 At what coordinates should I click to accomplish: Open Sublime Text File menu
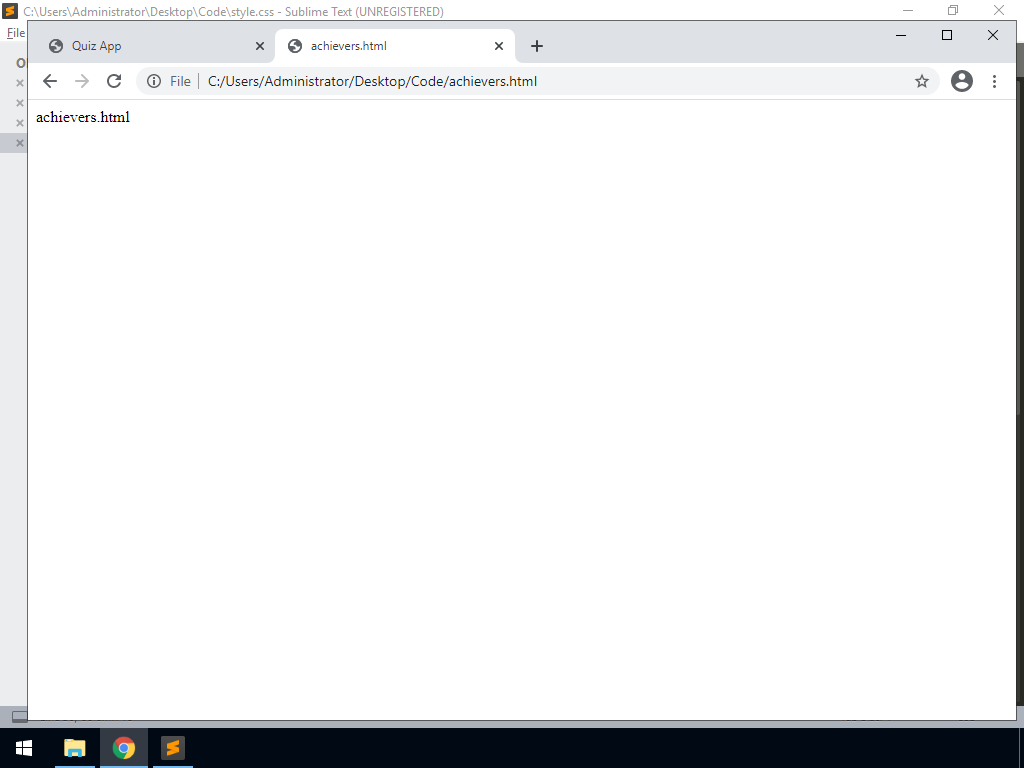click(16, 33)
